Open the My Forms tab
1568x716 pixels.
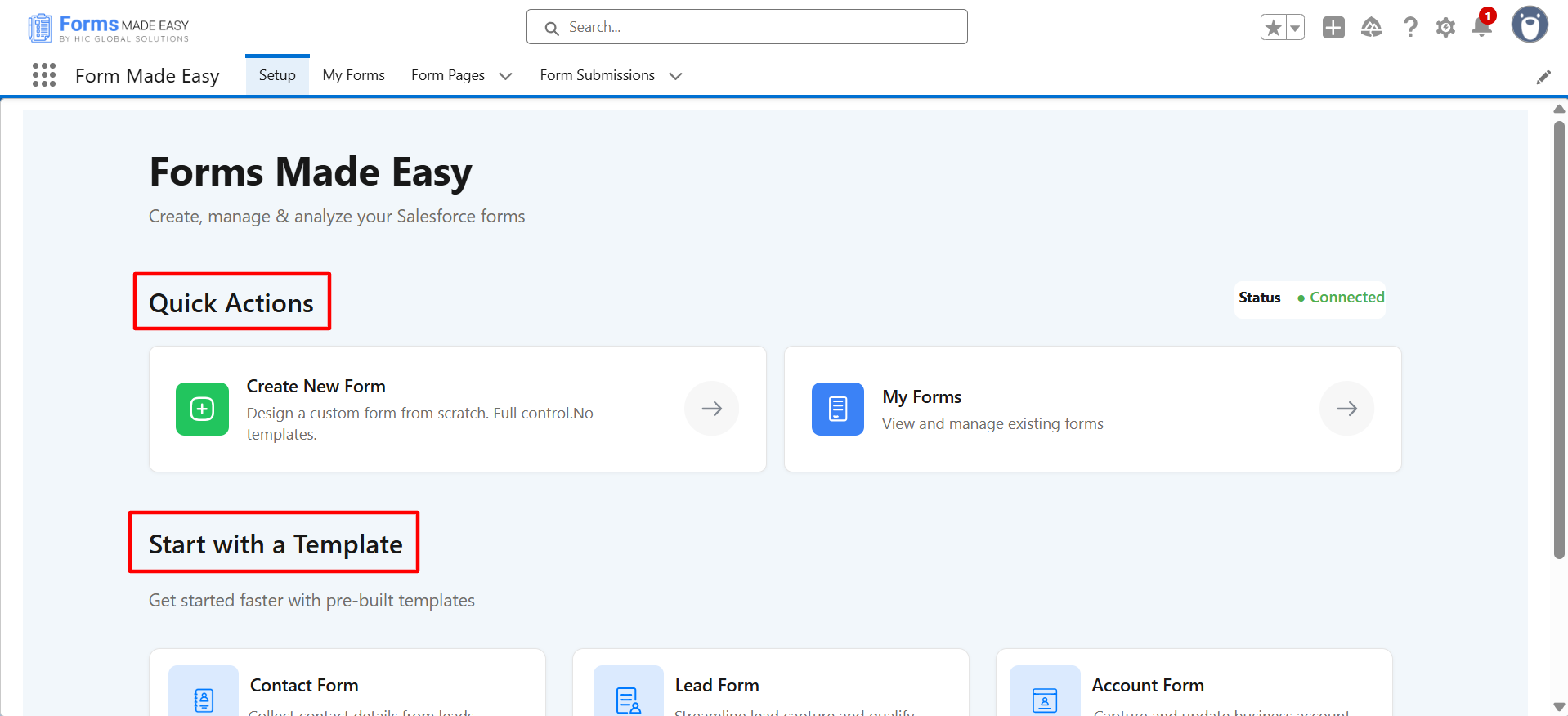(353, 75)
